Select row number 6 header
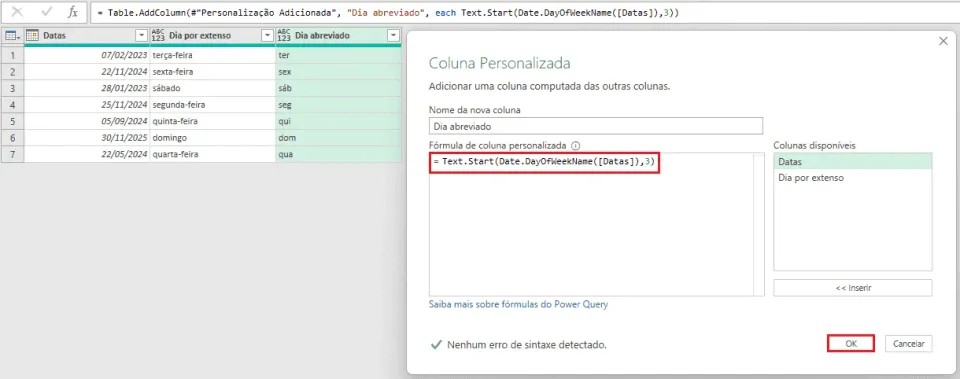960x379 pixels. (12, 138)
